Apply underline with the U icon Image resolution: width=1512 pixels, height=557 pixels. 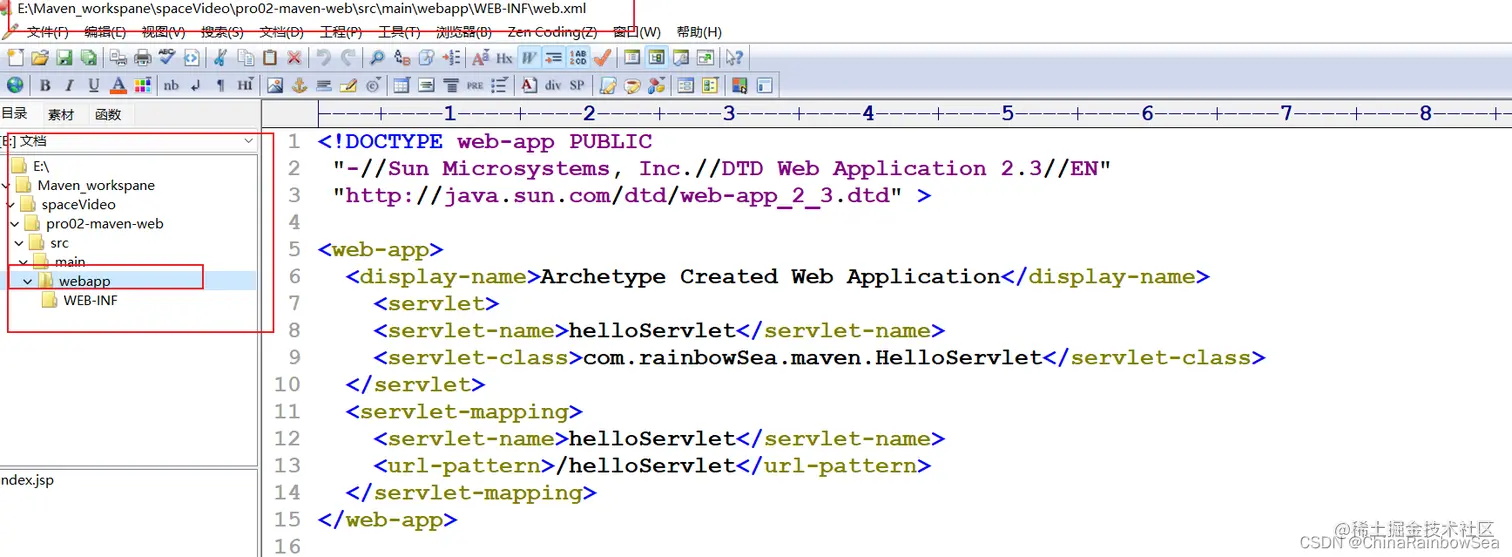[x=93, y=85]
